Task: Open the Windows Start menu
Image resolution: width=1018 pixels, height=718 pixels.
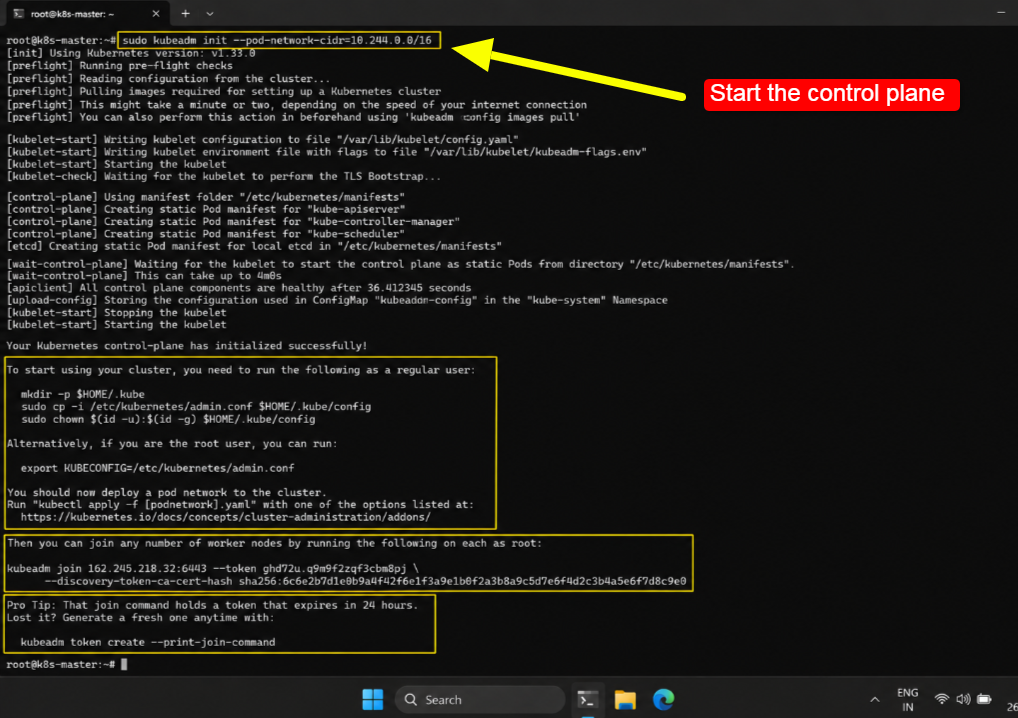Action: [373, 700]
